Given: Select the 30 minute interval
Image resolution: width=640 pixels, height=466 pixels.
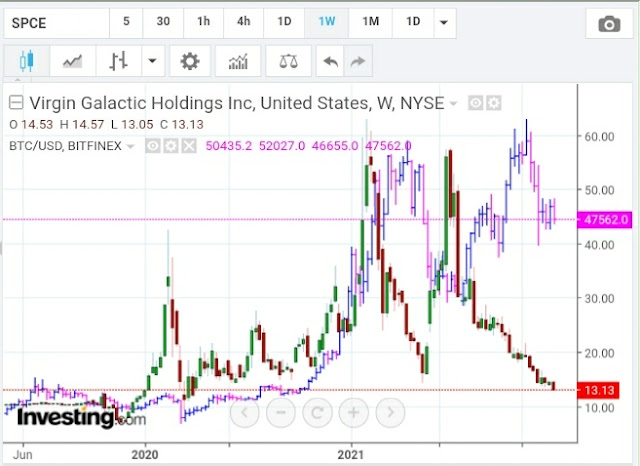Looking at the screenshot, I should pos(163,23).
